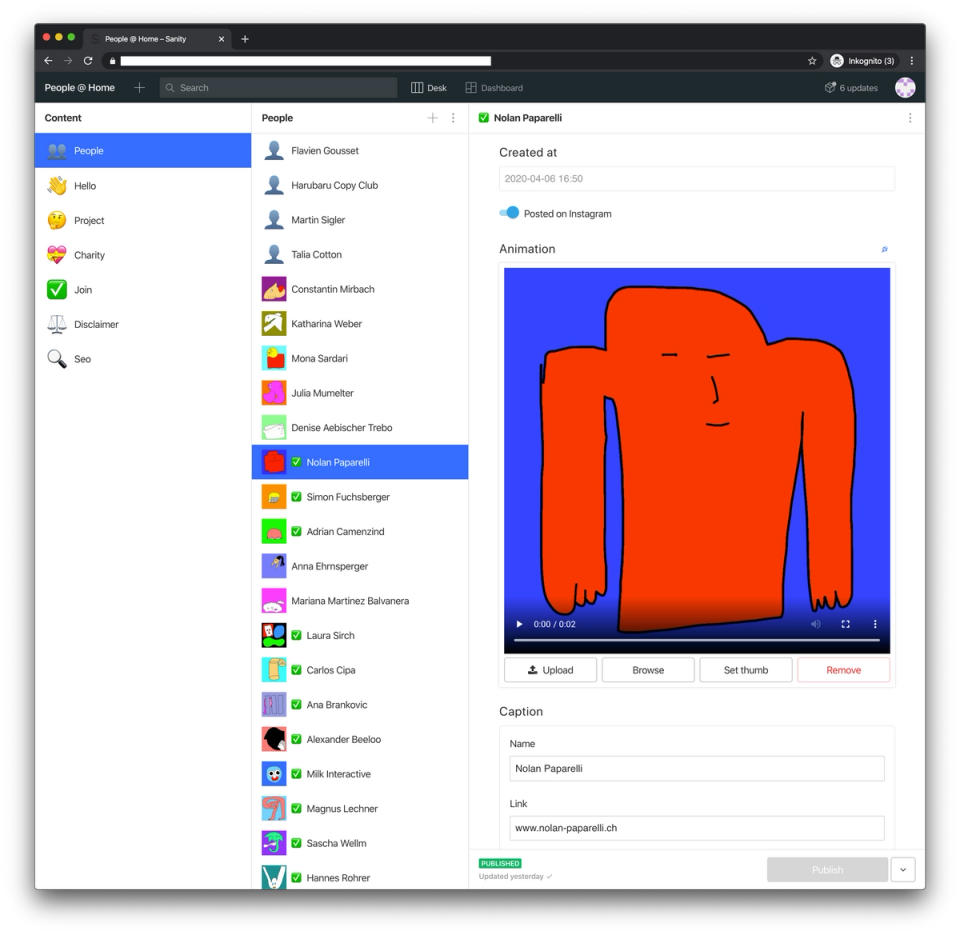Screen dimensions: 960x935
Task: Add a new person with the plus icon
Action: (433, 118)
